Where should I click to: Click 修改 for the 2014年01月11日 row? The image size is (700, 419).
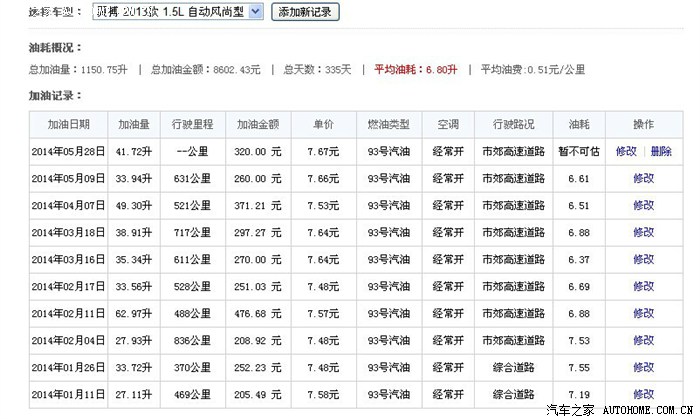[643, 394]
